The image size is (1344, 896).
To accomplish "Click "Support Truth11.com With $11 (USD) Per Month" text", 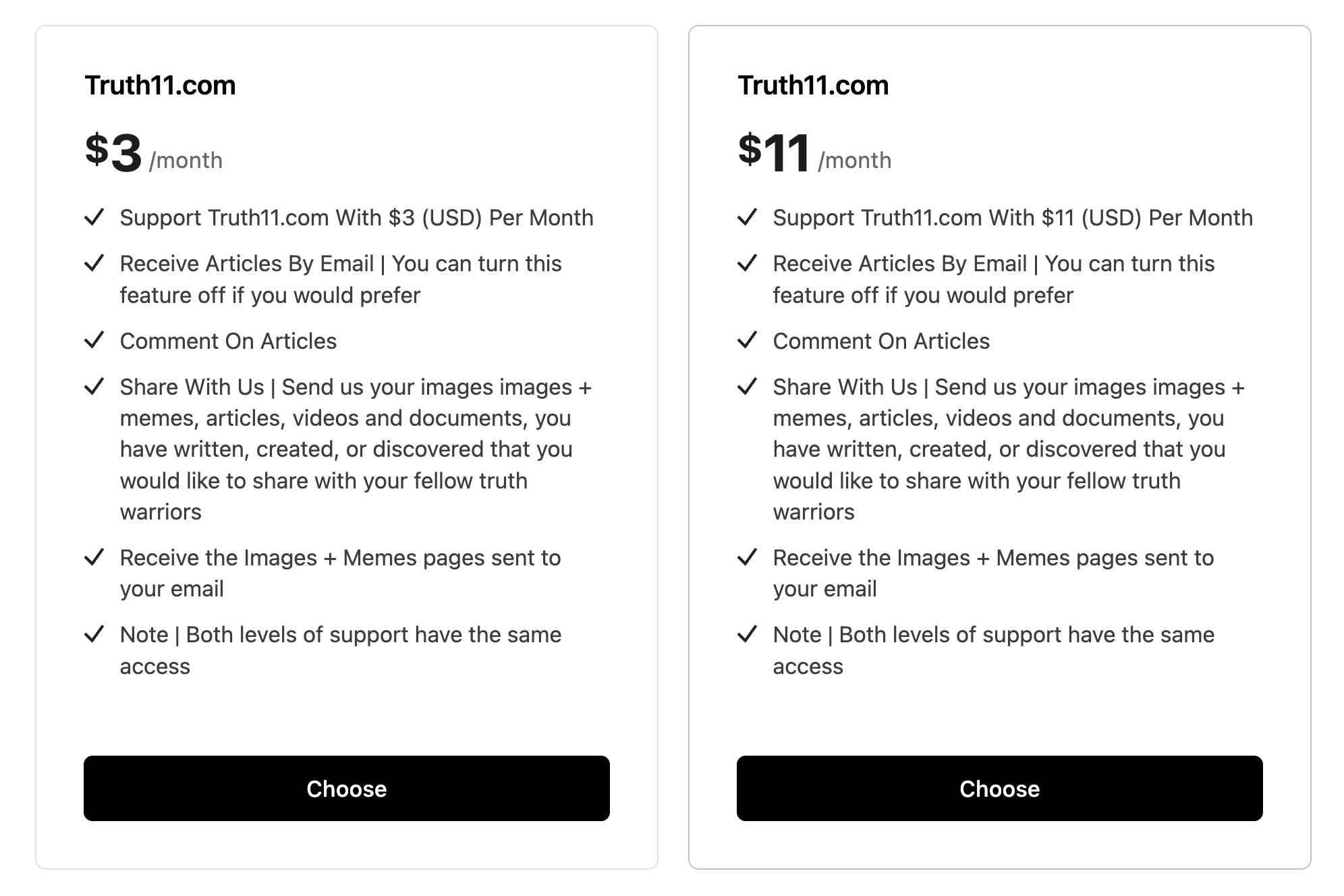I will pyautogui.click(x=1012, y=218).
